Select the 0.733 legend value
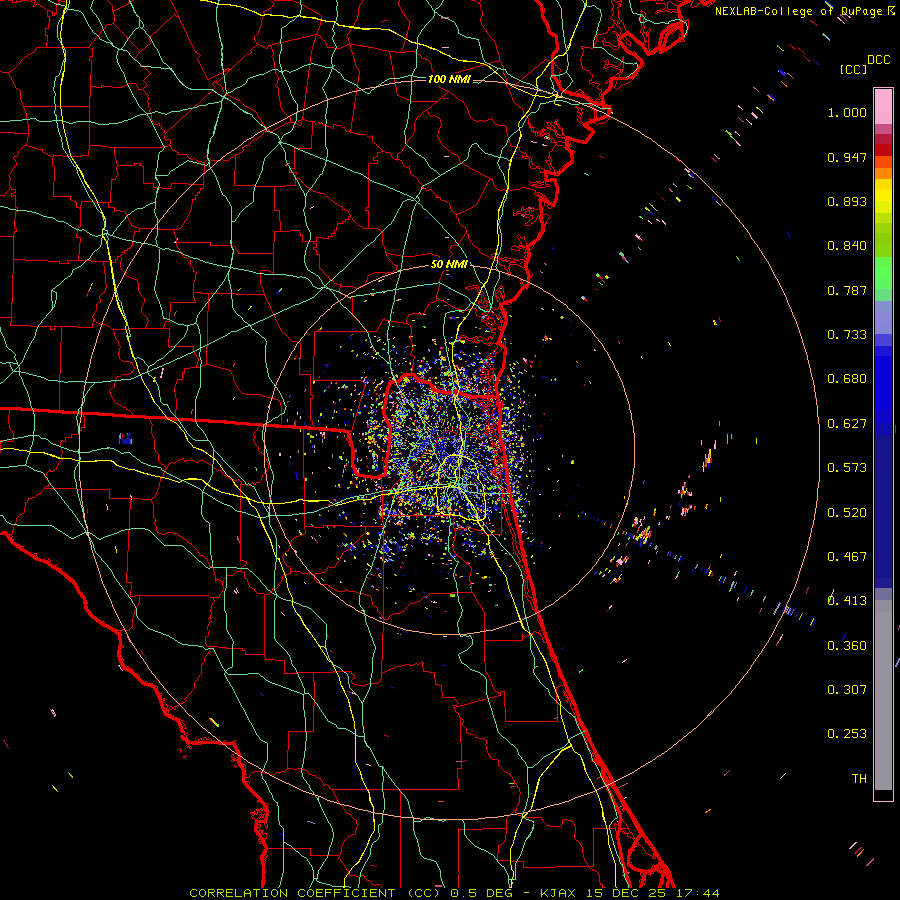900x900 pixels. (x=847, y=335)
